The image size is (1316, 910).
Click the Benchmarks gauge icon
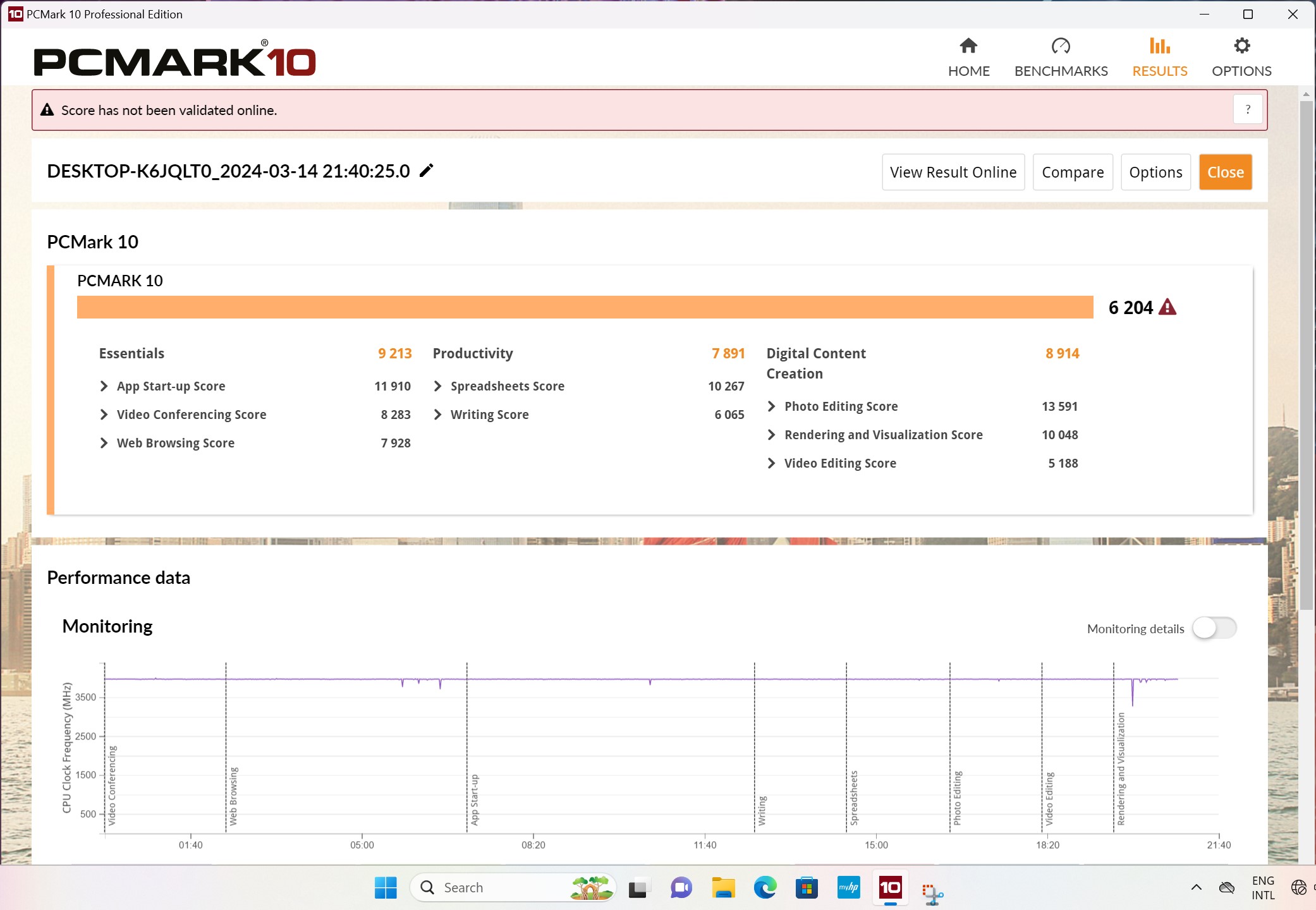click(x=1061, y=45)
